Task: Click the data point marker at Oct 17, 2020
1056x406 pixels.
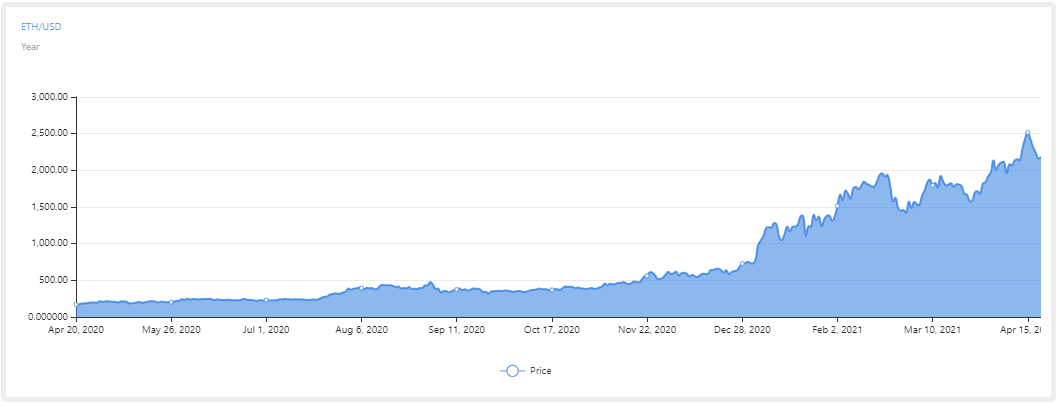Action: point(552,290)
